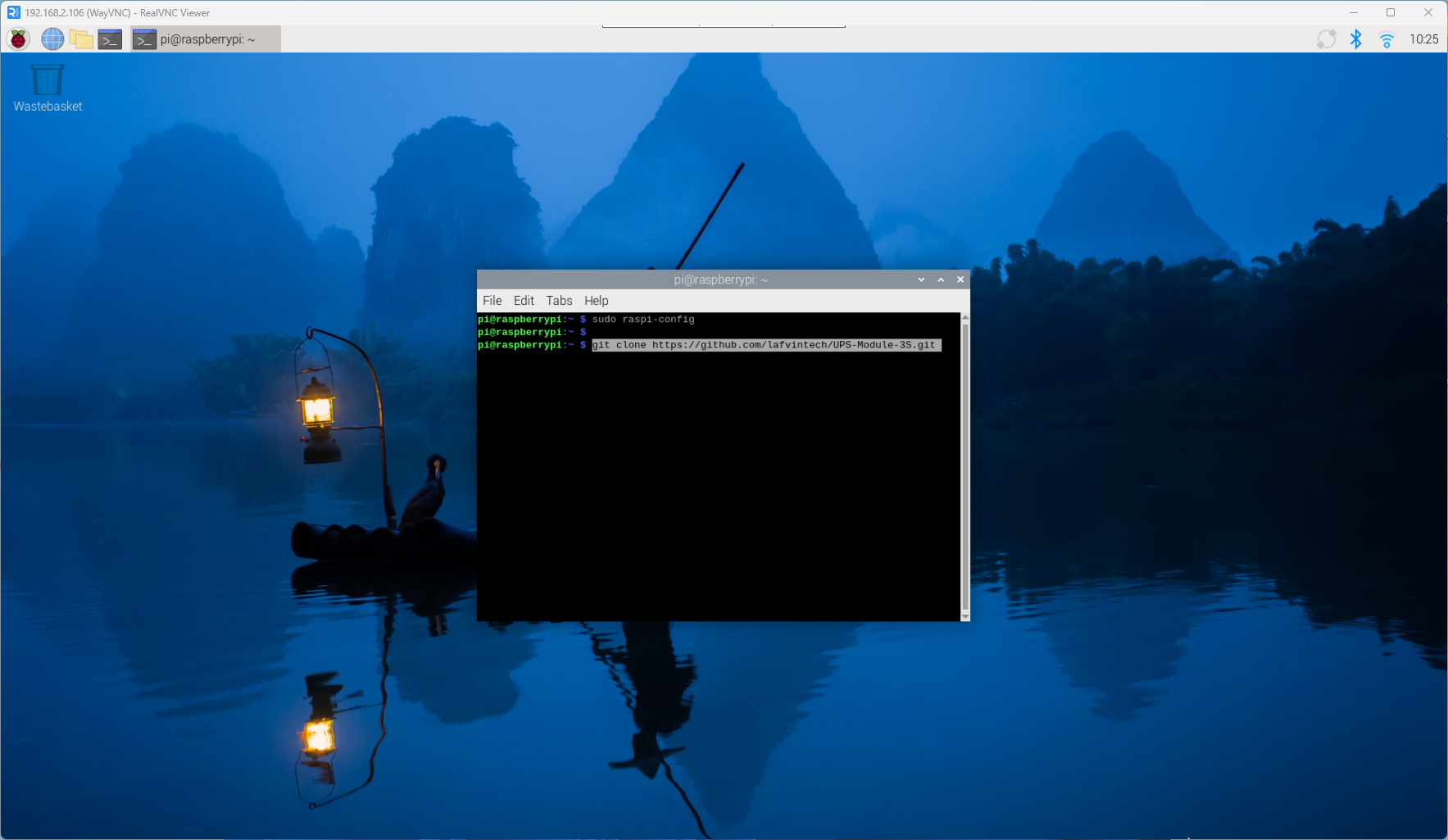The width and height of the screenshot is (1448, 840).
Task: Maximize the terminal with the up chevron
Action: (941, 279)
